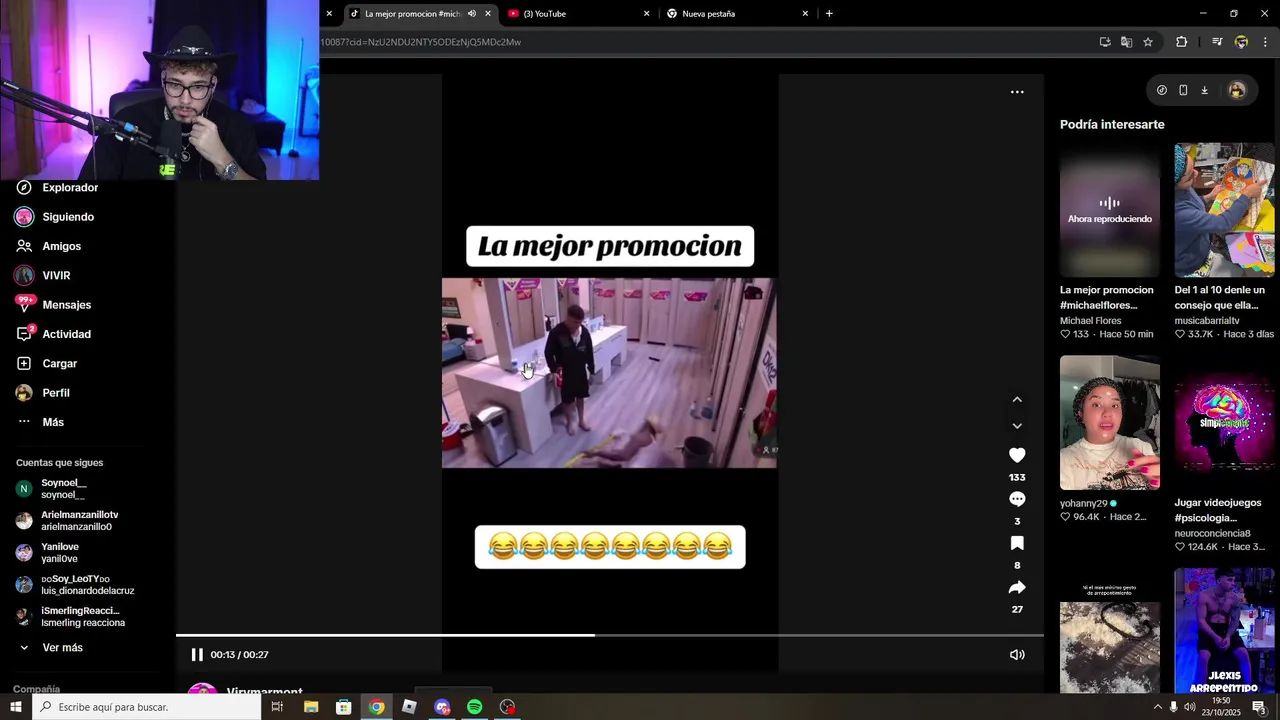Image resolution: width=1280 pixels, height=720 pixels.
Task: Open Spotify from the taskbar
Action: click(475, 707)
